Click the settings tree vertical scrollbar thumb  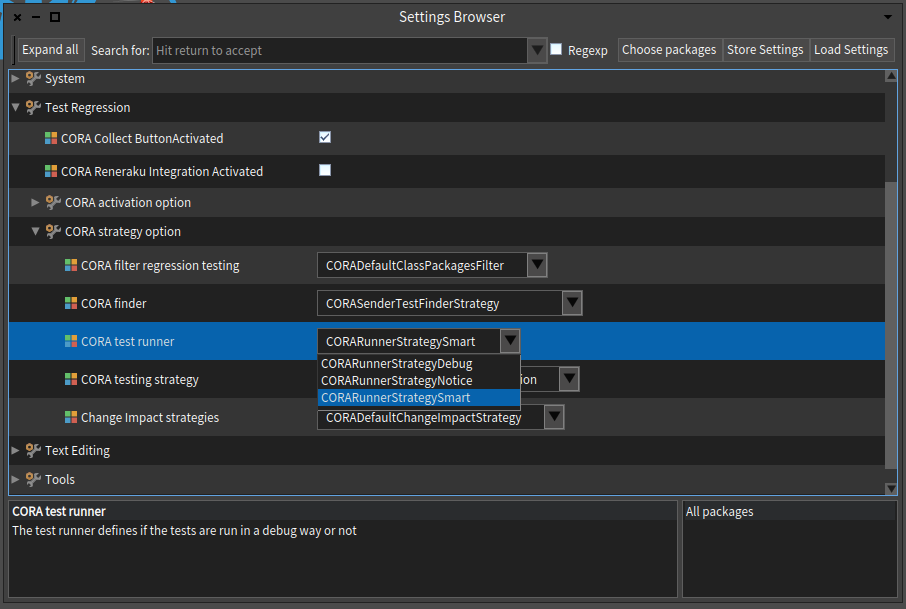(891, 325)
